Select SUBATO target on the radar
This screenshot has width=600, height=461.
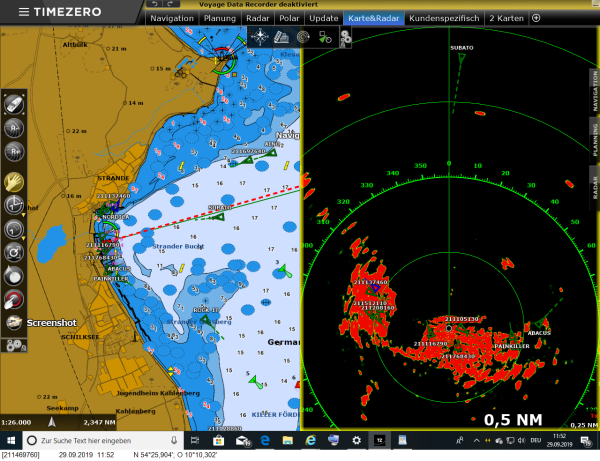tap(461, 58)
